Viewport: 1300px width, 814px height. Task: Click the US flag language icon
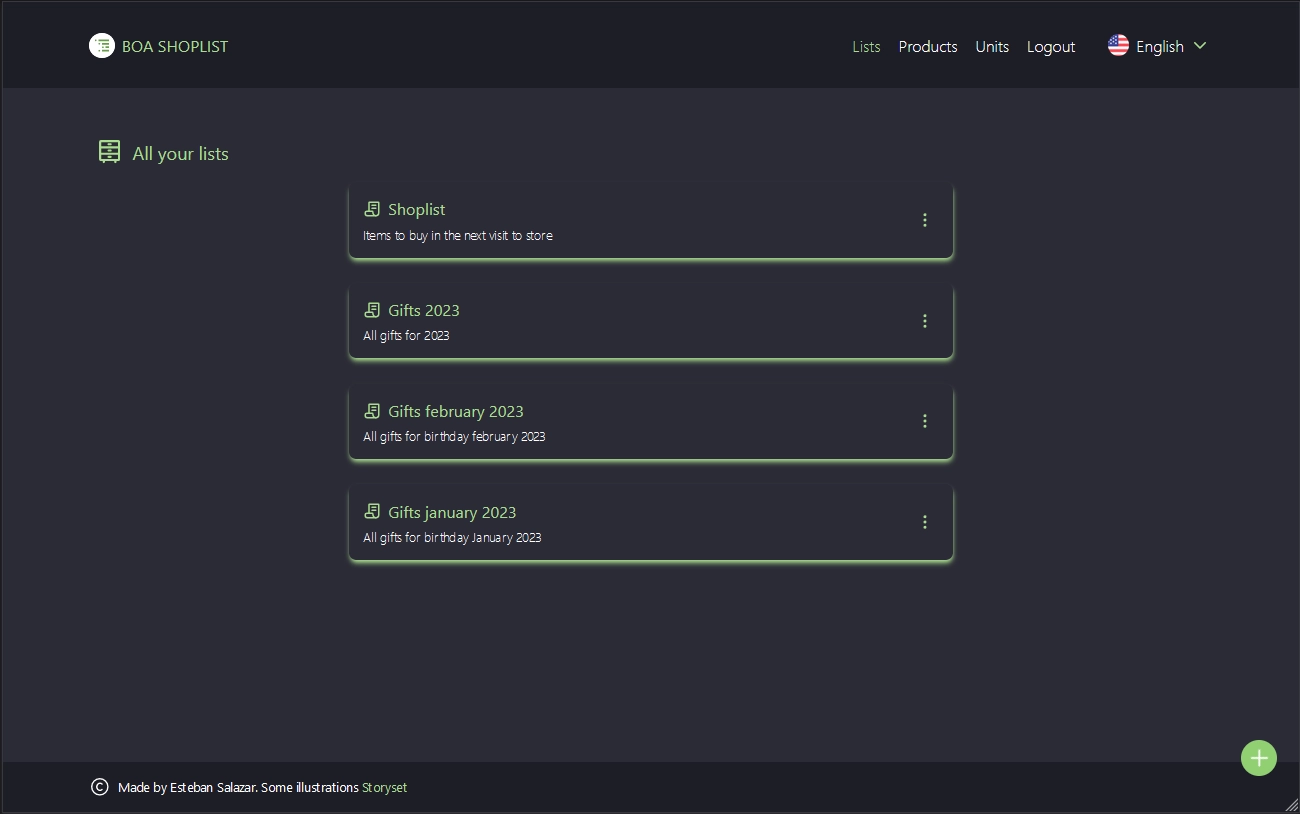tap(1118, 46)
